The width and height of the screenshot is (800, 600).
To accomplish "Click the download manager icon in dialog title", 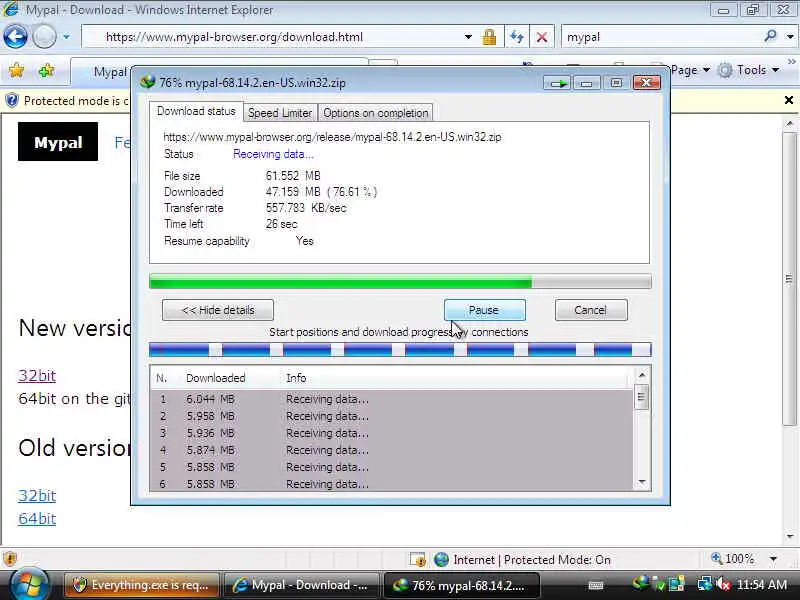I will click(148, 82).
